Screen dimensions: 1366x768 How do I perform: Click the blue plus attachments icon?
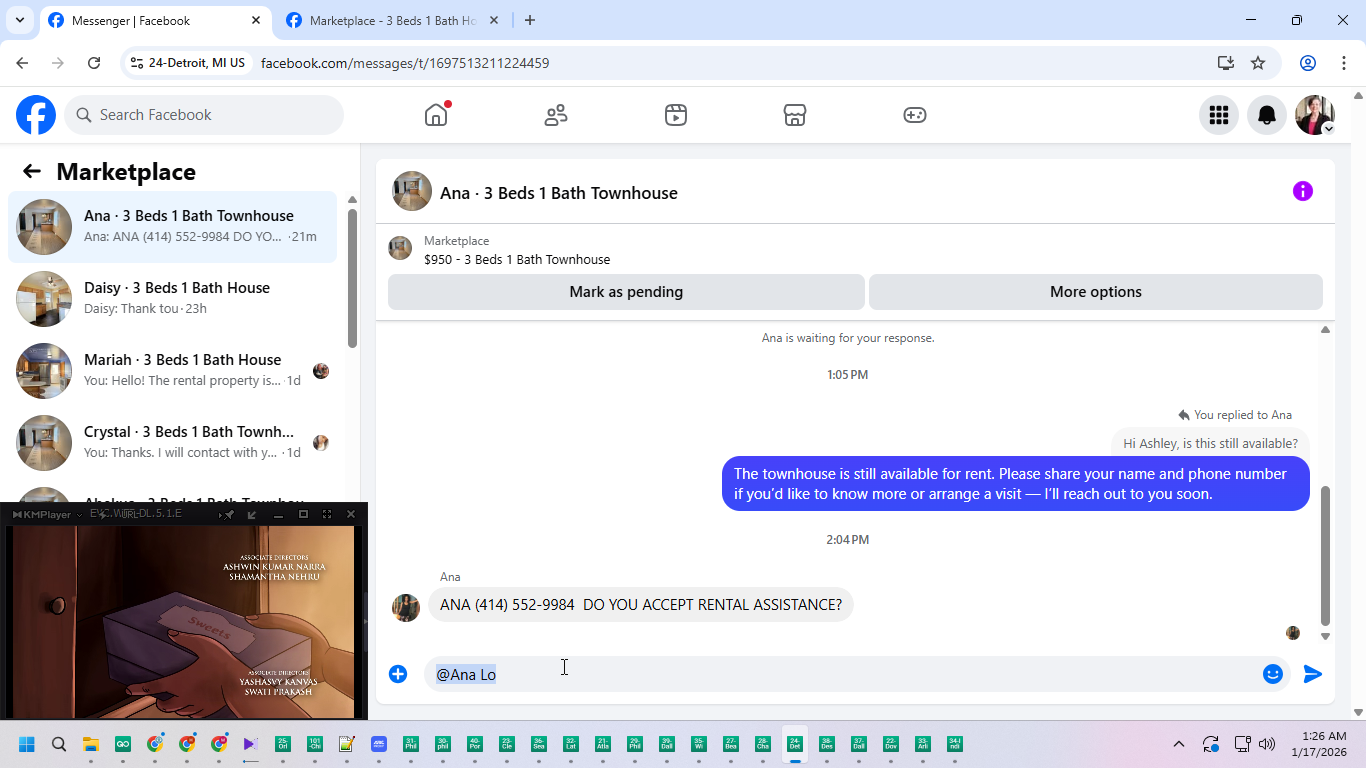pos(398,674)
